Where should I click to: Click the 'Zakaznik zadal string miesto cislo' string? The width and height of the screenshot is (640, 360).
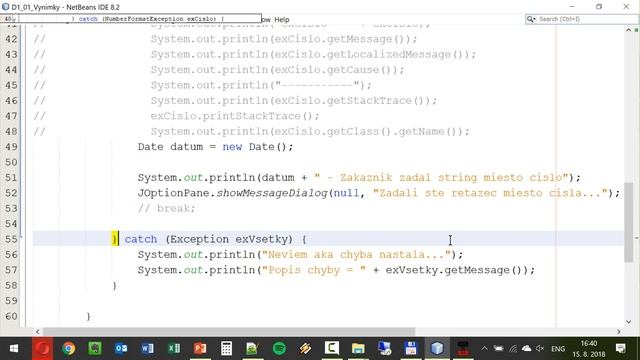pyautogui.click(x=441, y=178)
